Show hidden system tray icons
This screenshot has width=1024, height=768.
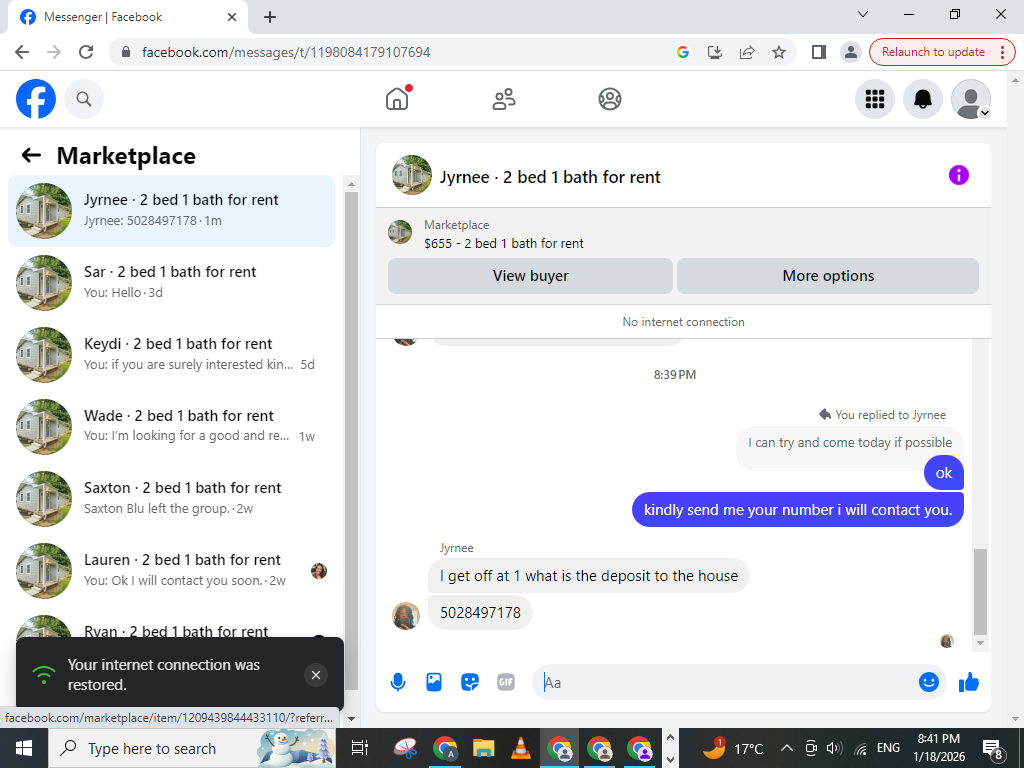786,748
